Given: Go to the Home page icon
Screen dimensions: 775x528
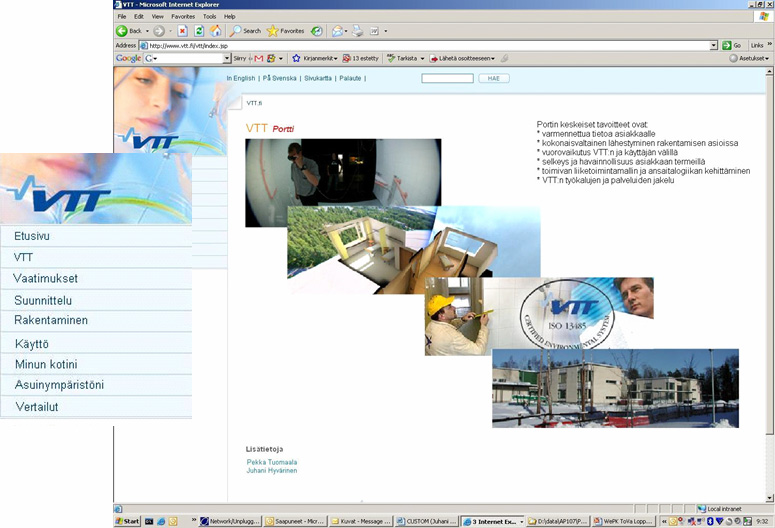Looking at the screenshot, I should [x=215, y=31].
